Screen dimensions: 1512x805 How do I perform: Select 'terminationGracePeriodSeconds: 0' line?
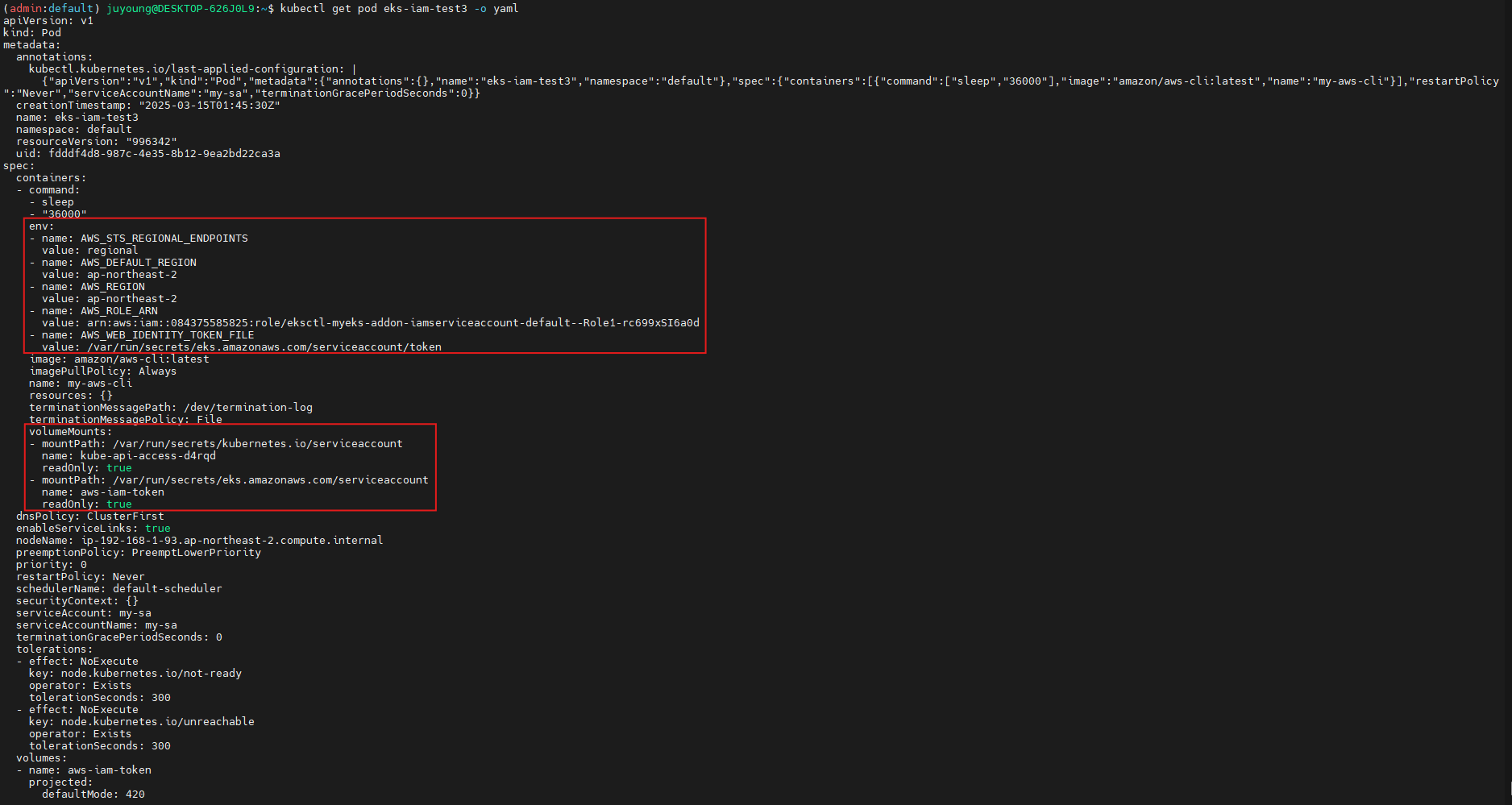(x=119, y=637)
